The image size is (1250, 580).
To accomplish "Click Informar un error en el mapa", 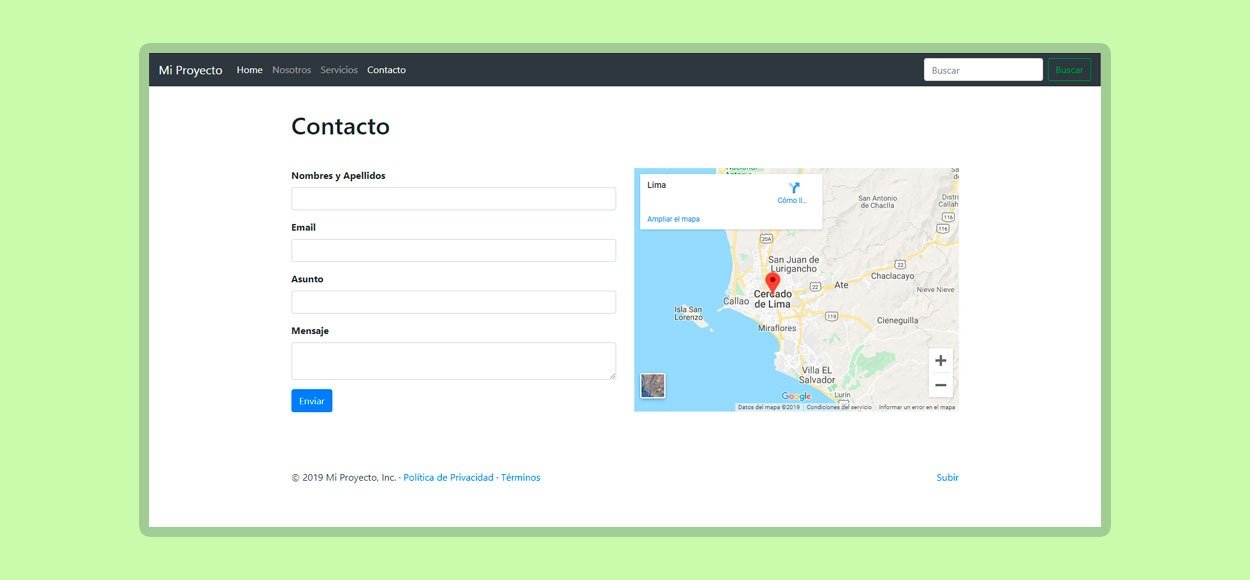I will [917, 407].
